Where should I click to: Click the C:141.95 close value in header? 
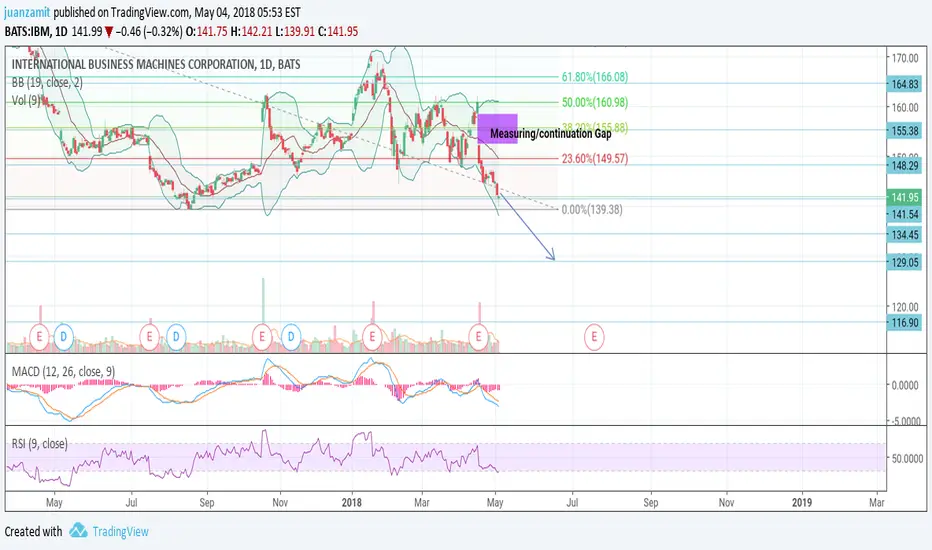click(x=338, y=32)
